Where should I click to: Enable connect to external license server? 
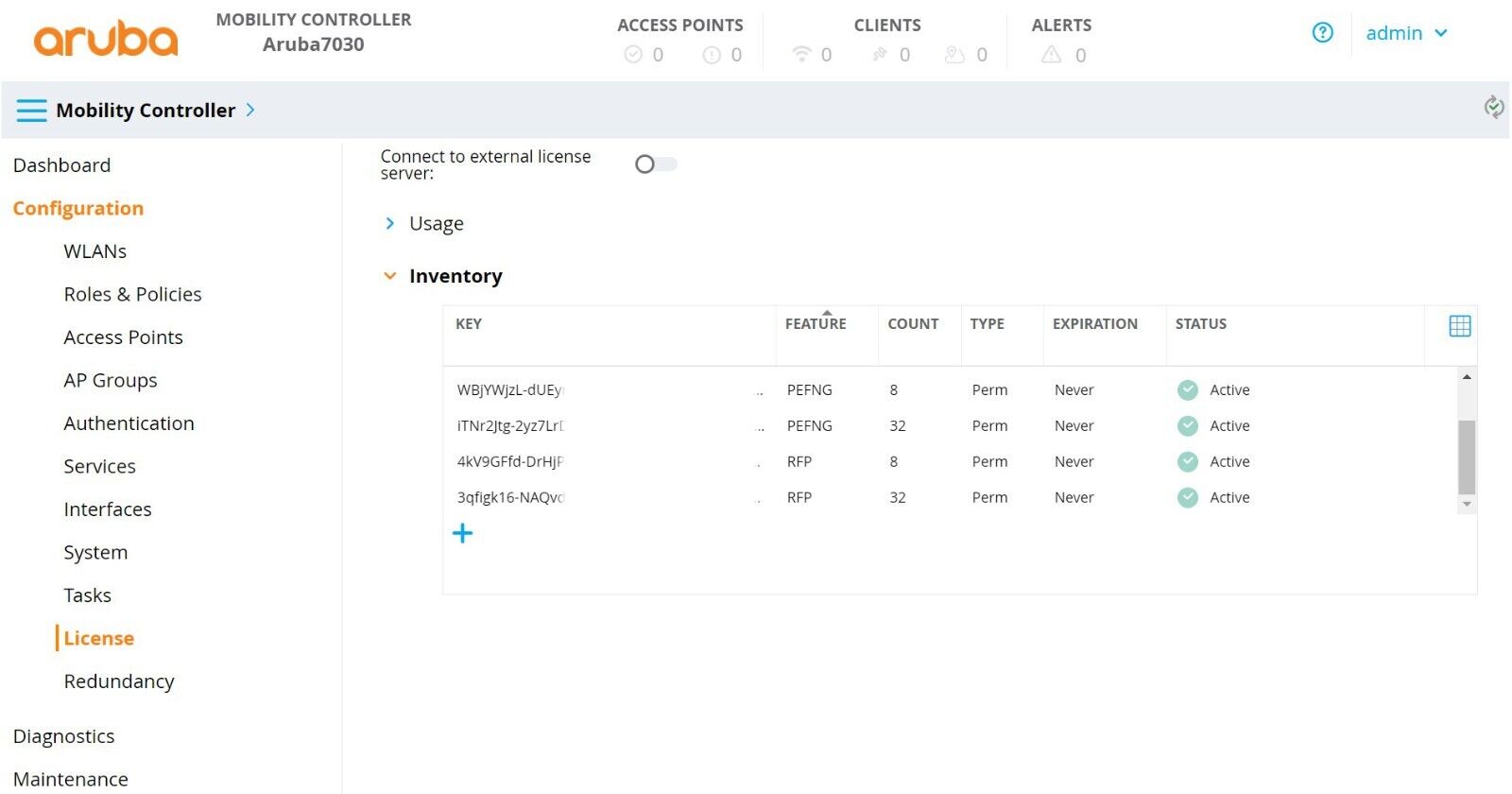656,164
